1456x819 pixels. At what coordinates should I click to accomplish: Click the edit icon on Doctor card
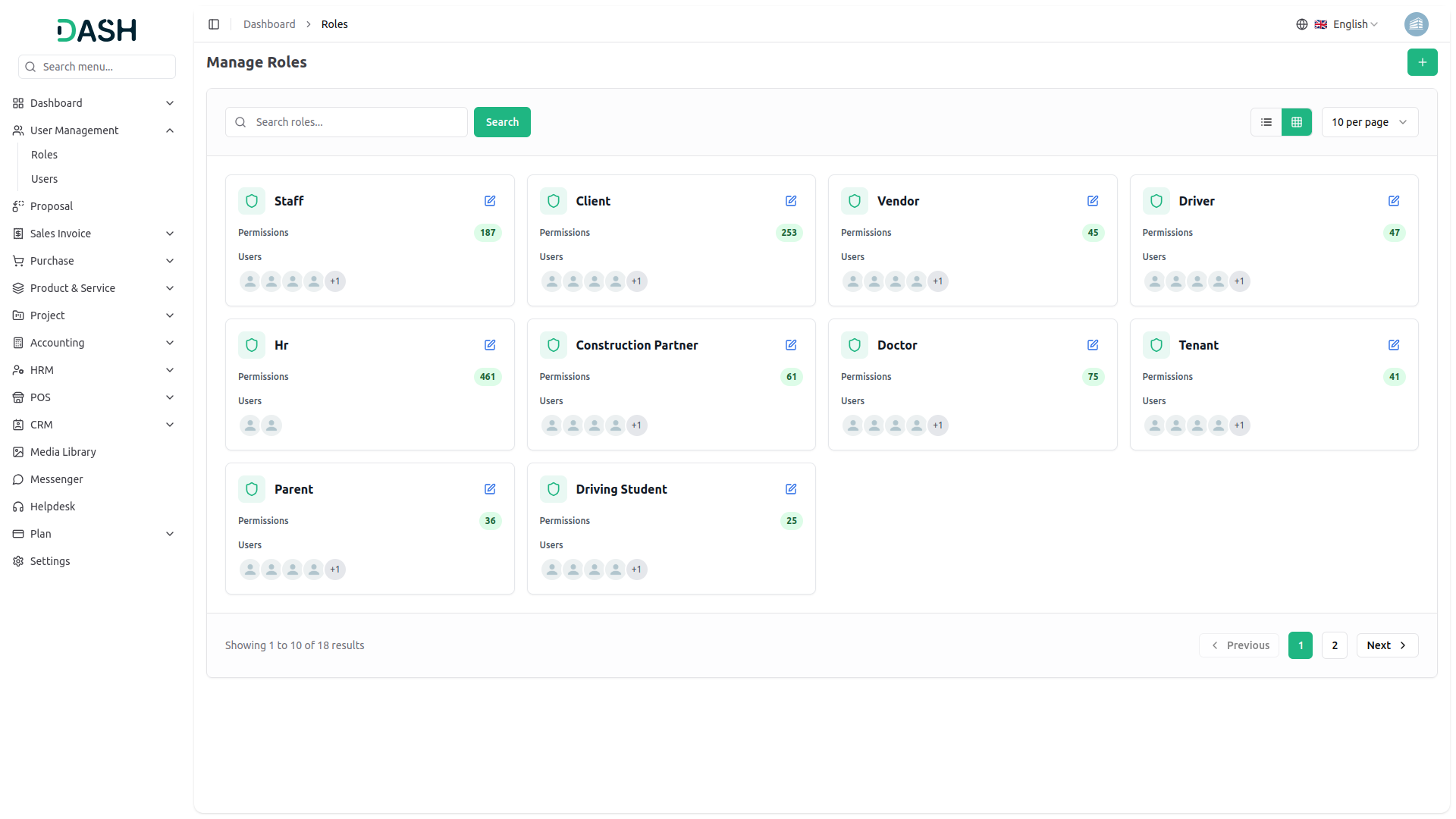1093,345
